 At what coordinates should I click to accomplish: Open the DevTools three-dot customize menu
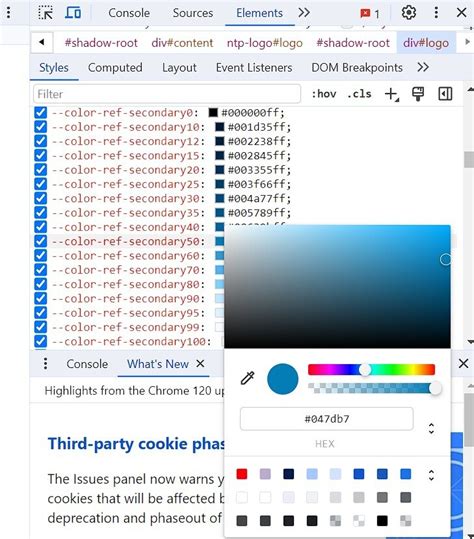pos(436,13)
